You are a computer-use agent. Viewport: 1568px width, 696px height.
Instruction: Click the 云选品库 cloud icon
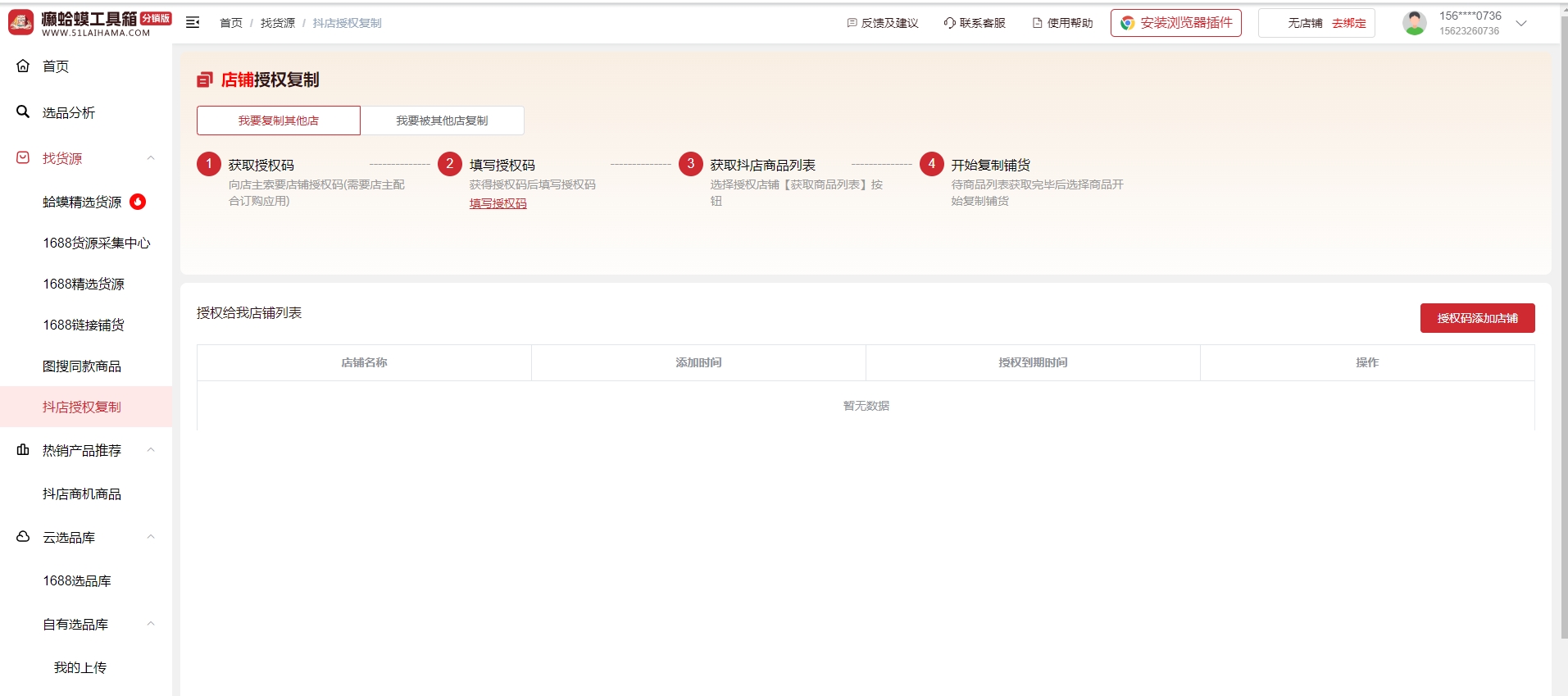tap(23, 536)
